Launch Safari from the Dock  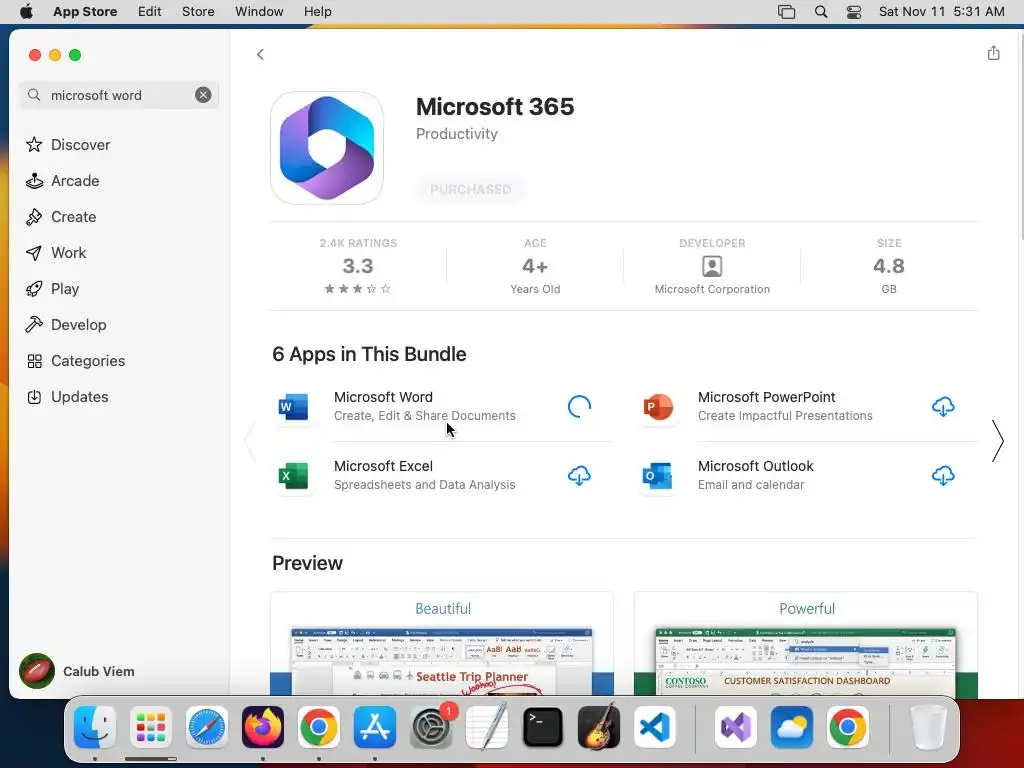click(x=207, y=727)
